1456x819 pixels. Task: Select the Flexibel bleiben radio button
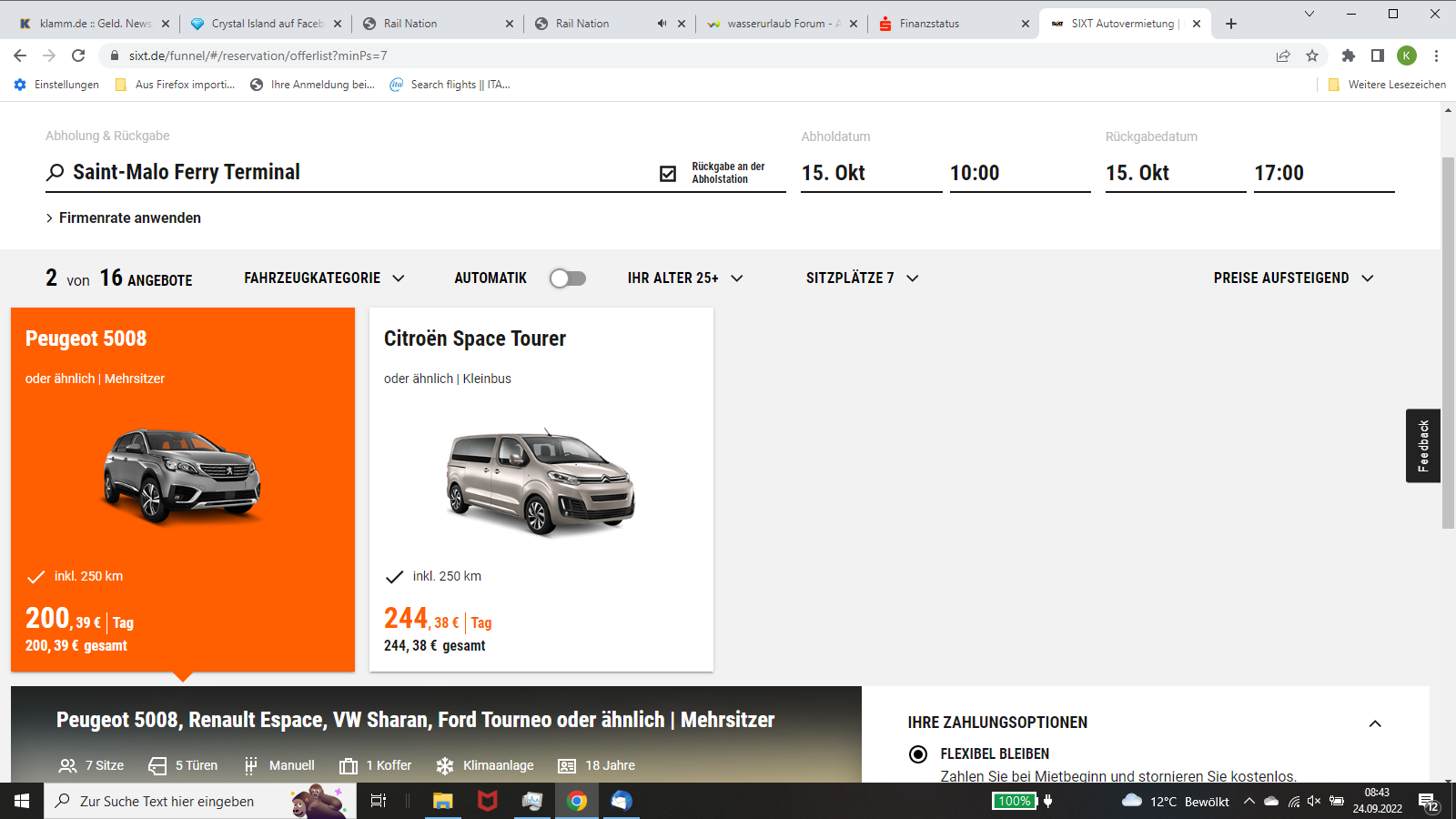click(x=918, y=753)
